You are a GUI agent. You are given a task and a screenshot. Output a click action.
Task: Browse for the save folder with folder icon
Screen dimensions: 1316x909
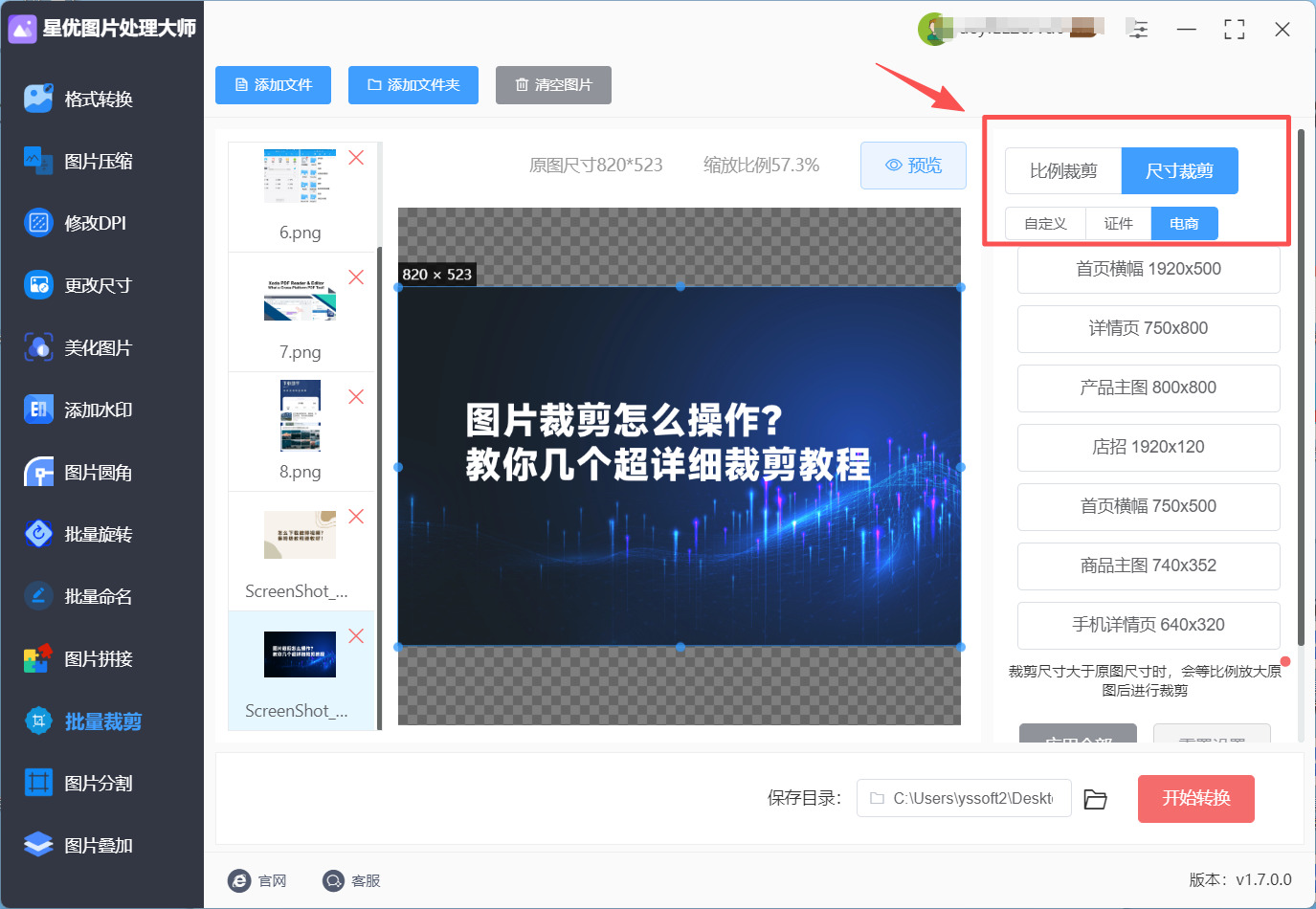pyautogui.click(x=1096, y=799)
